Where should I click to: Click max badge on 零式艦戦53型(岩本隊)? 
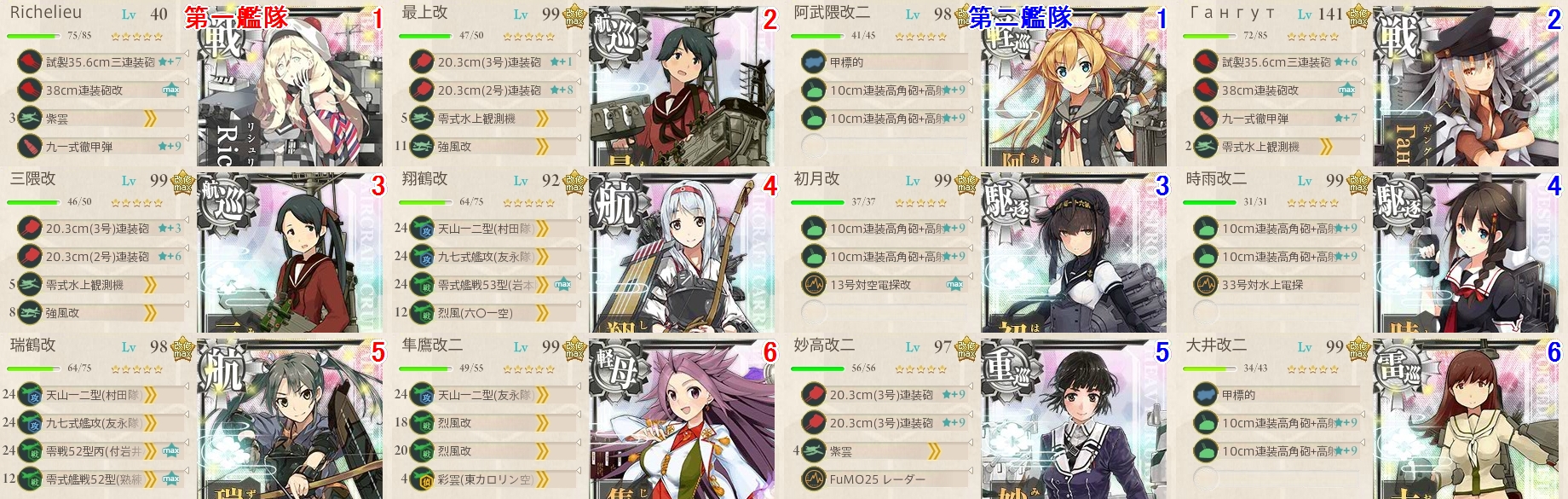tap(563, 284)
